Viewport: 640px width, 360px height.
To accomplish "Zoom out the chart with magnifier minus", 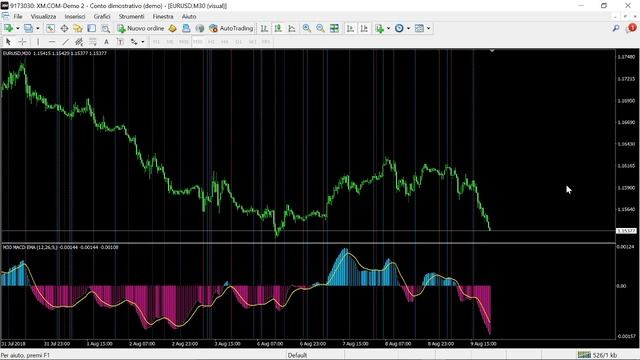I will pyautogui.click(x=320, y=28).
